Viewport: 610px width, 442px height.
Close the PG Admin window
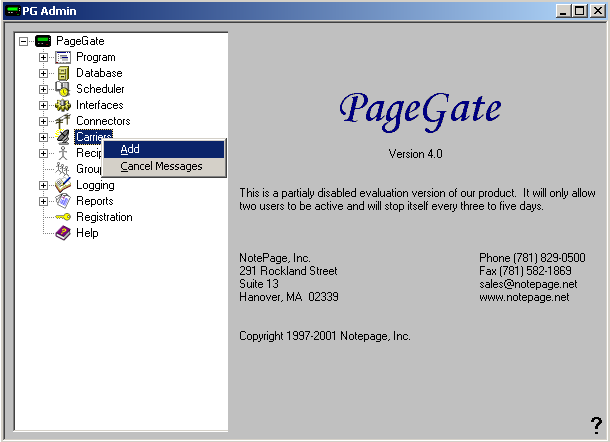pyautogui.click(x=598, y=11)
